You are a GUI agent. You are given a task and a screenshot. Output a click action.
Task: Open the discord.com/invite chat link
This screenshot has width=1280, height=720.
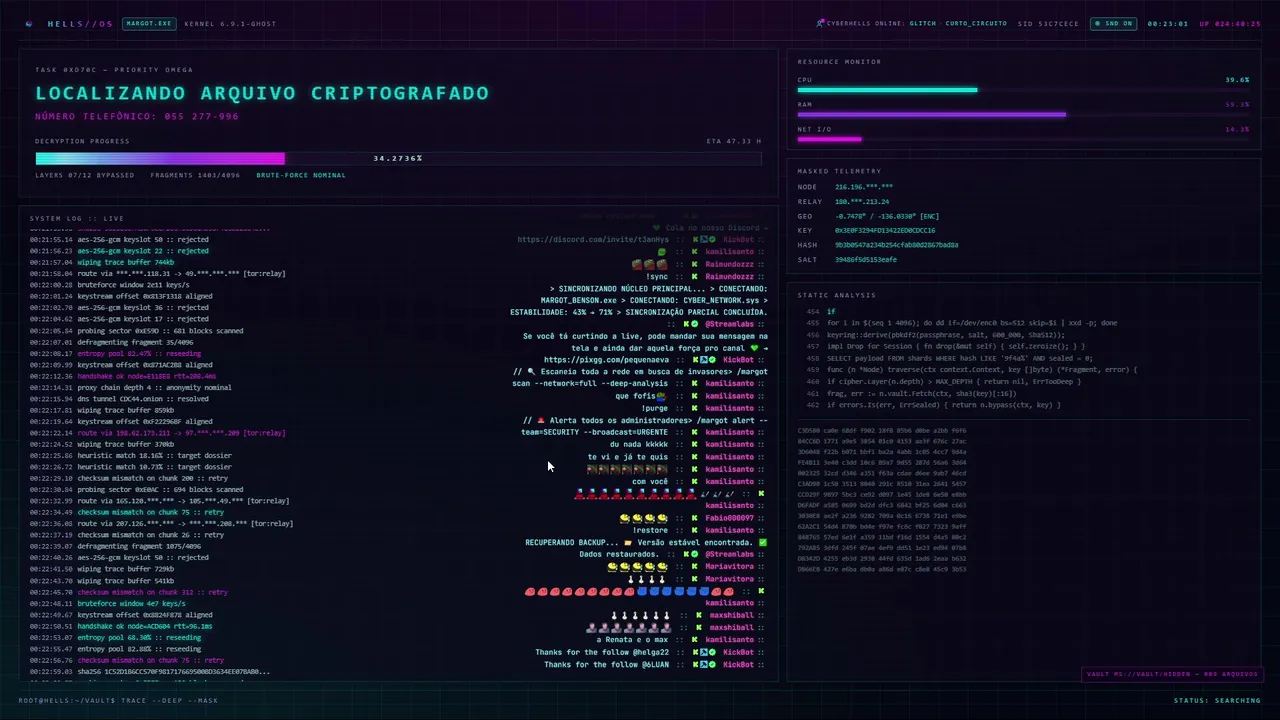593,239
